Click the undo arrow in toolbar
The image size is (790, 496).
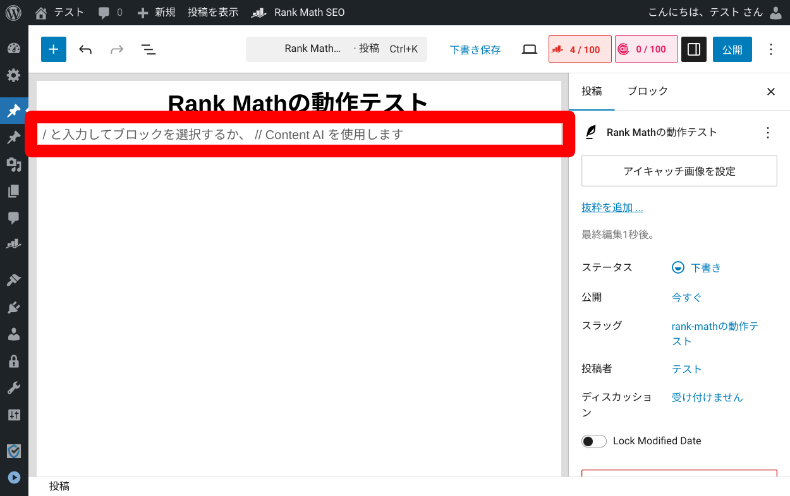[x=85, y=49]
